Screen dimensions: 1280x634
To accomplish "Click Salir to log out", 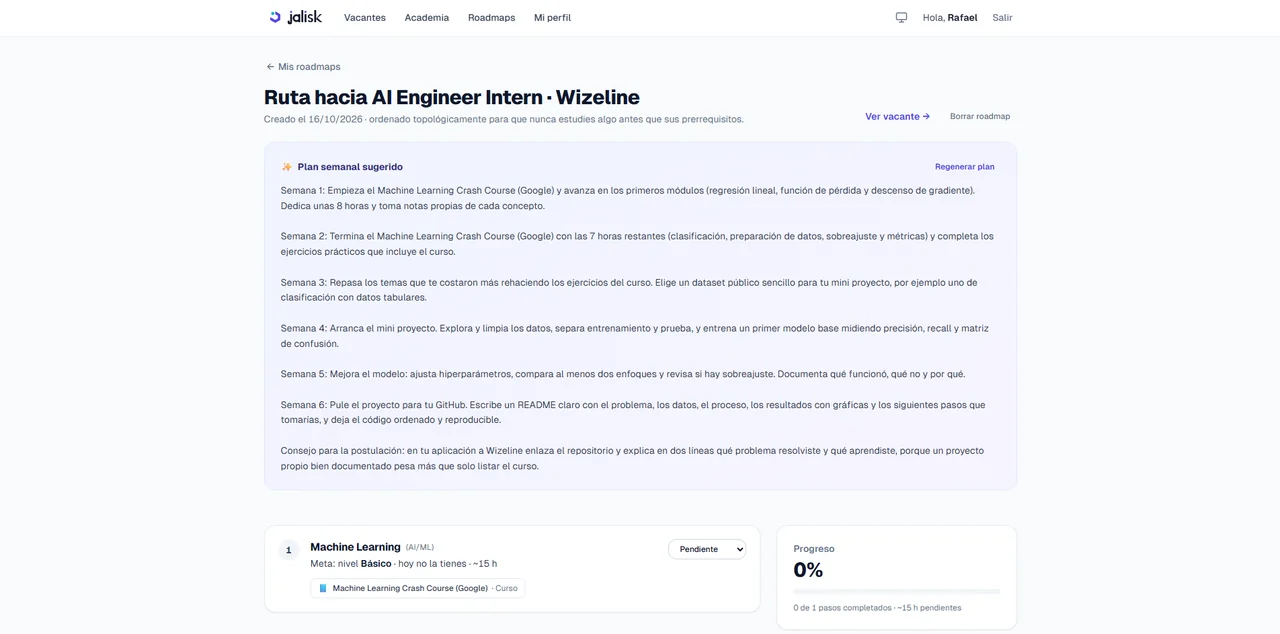I will click(1002, 18).
